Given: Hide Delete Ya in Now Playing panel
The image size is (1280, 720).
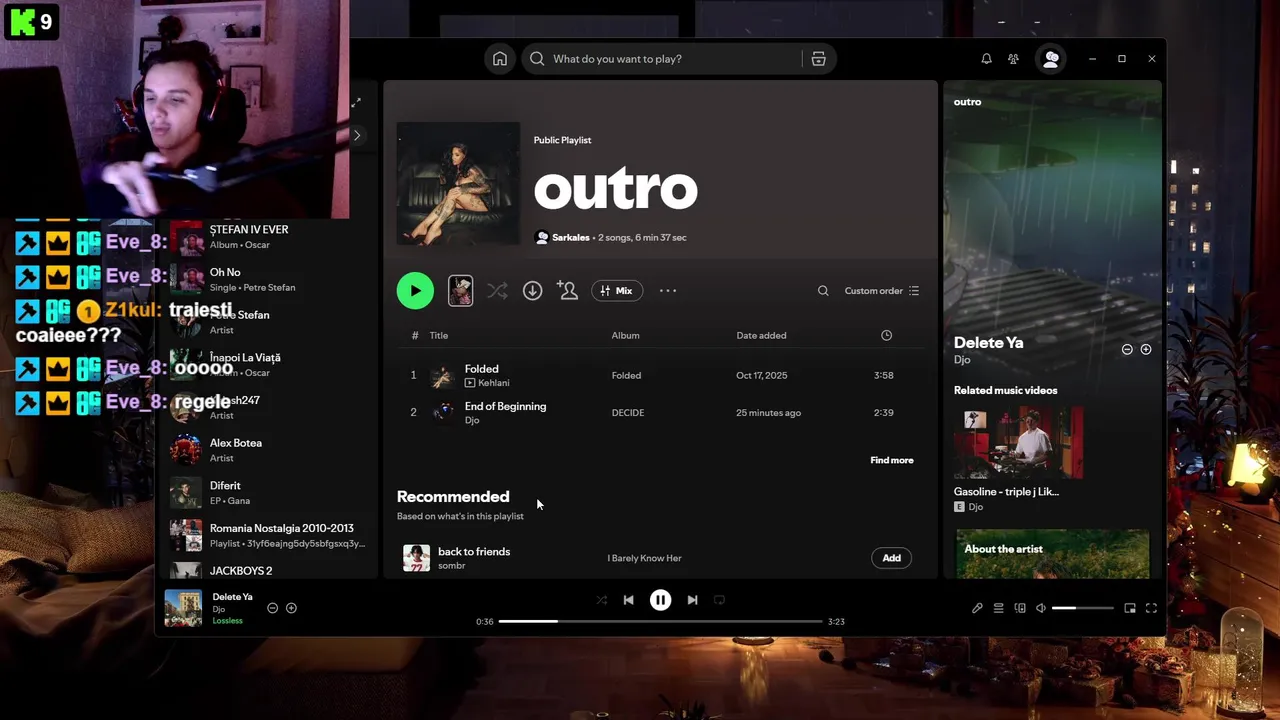Looking at the screenshot, I should pos(1127,349).
